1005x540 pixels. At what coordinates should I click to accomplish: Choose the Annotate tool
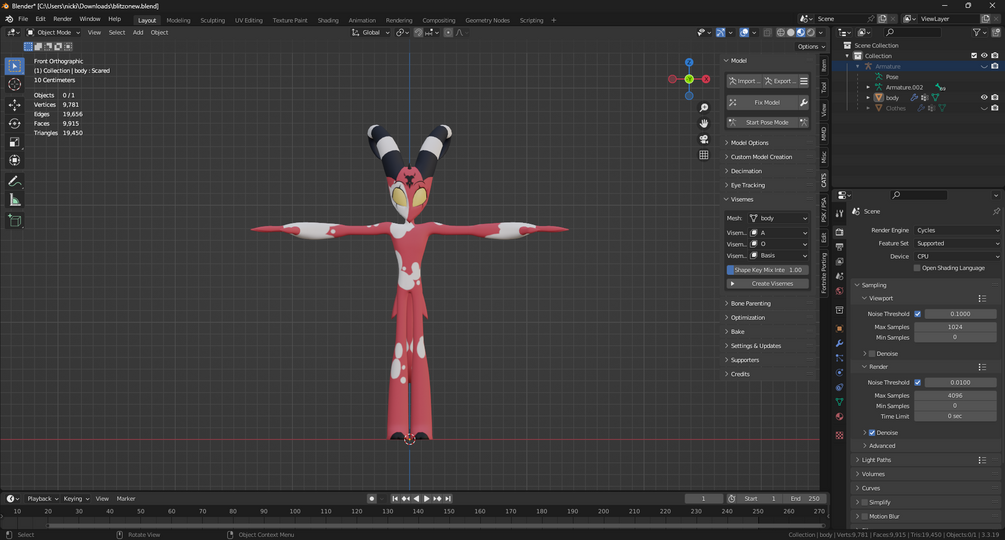pos(14,182)
